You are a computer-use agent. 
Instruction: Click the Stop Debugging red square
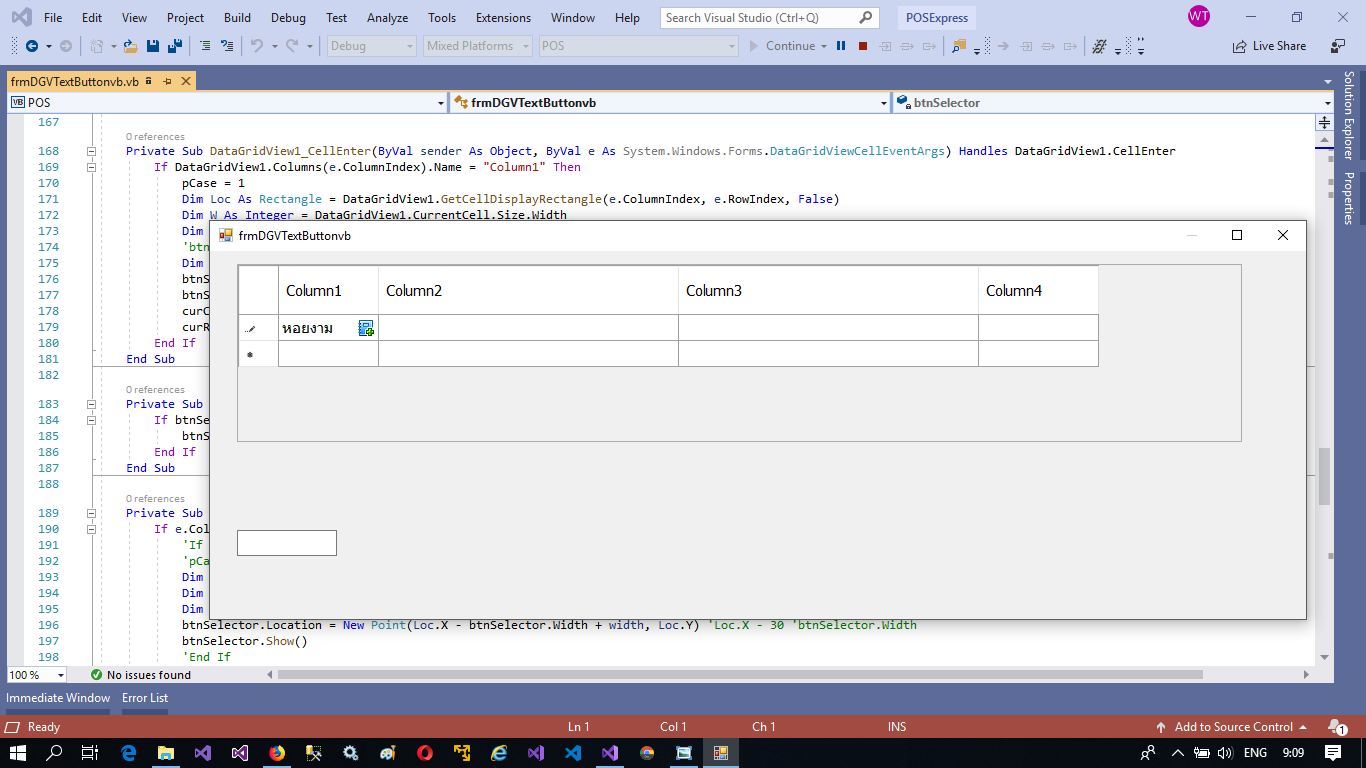(x=862, y=46)
